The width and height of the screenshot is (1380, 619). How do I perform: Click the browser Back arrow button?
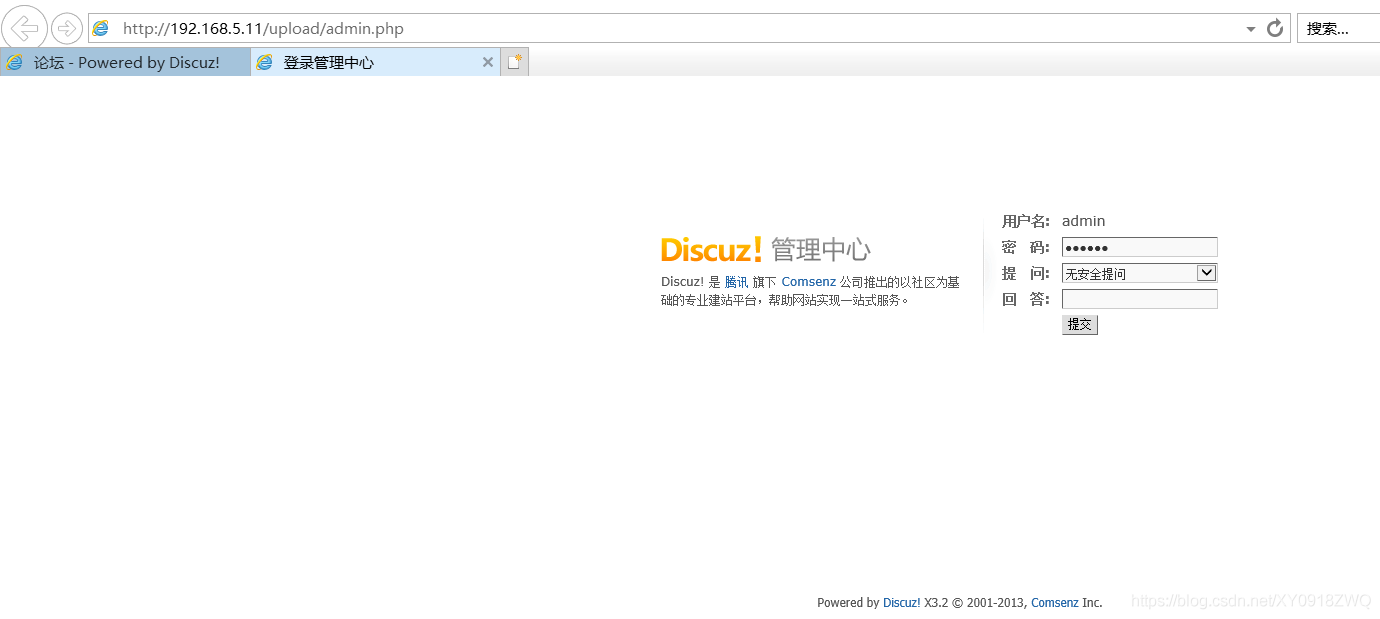pyautogui.click(x=24, y=27)
